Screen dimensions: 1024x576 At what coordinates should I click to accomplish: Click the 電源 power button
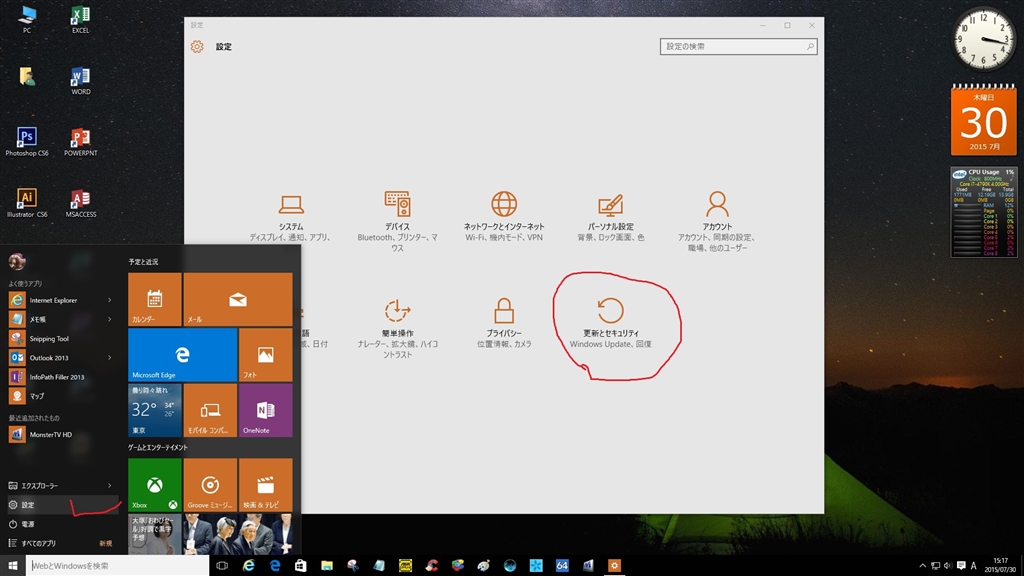(x=28, y=524)
